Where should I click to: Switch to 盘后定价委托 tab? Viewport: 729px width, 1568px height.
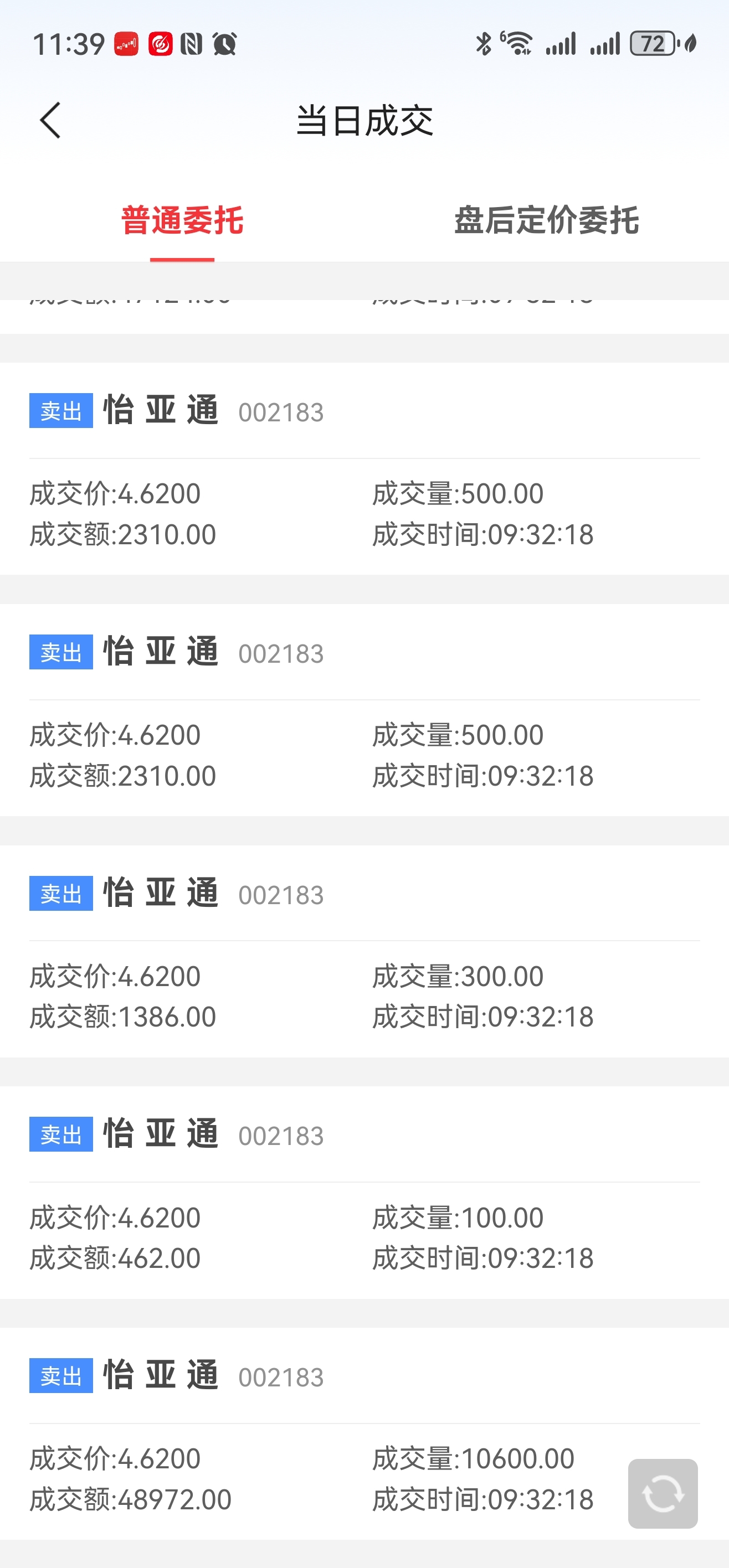pos(546,220)
